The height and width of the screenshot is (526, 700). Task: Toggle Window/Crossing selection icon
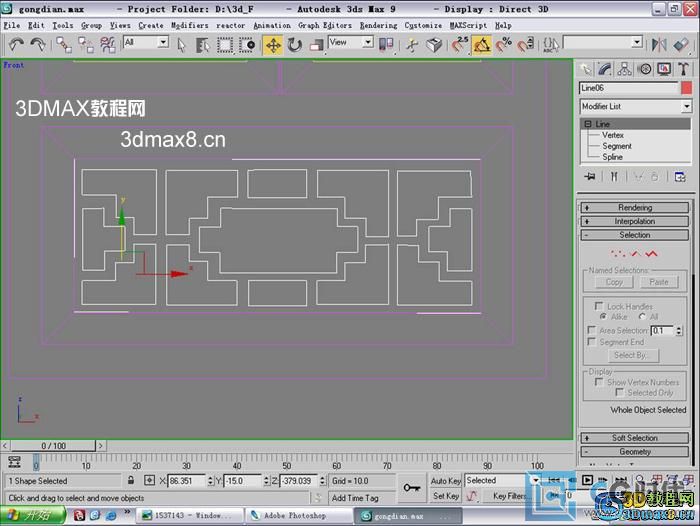246,45
